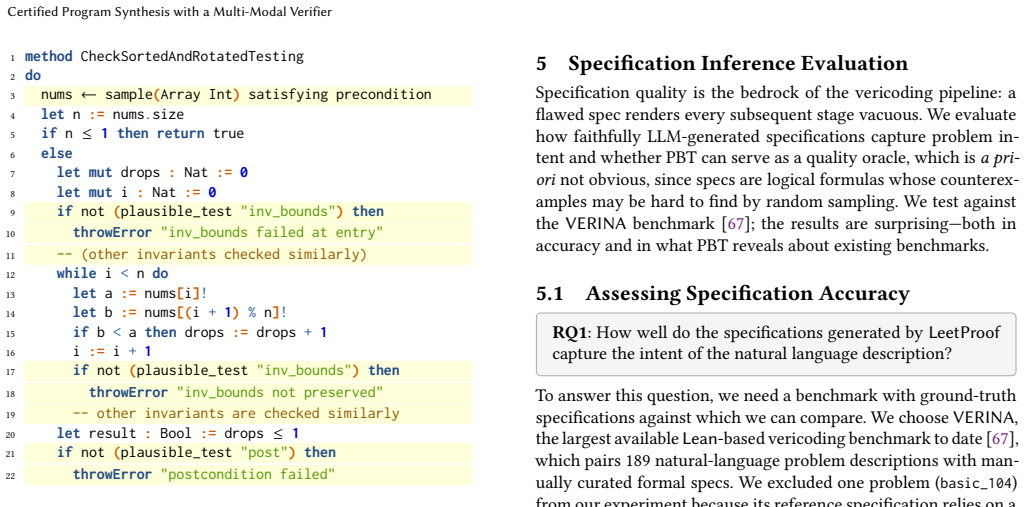Click the word 'LeetProof' in the RQ1 box
The width and height of the screenshot is (1026, 507).
coord(964,333)
